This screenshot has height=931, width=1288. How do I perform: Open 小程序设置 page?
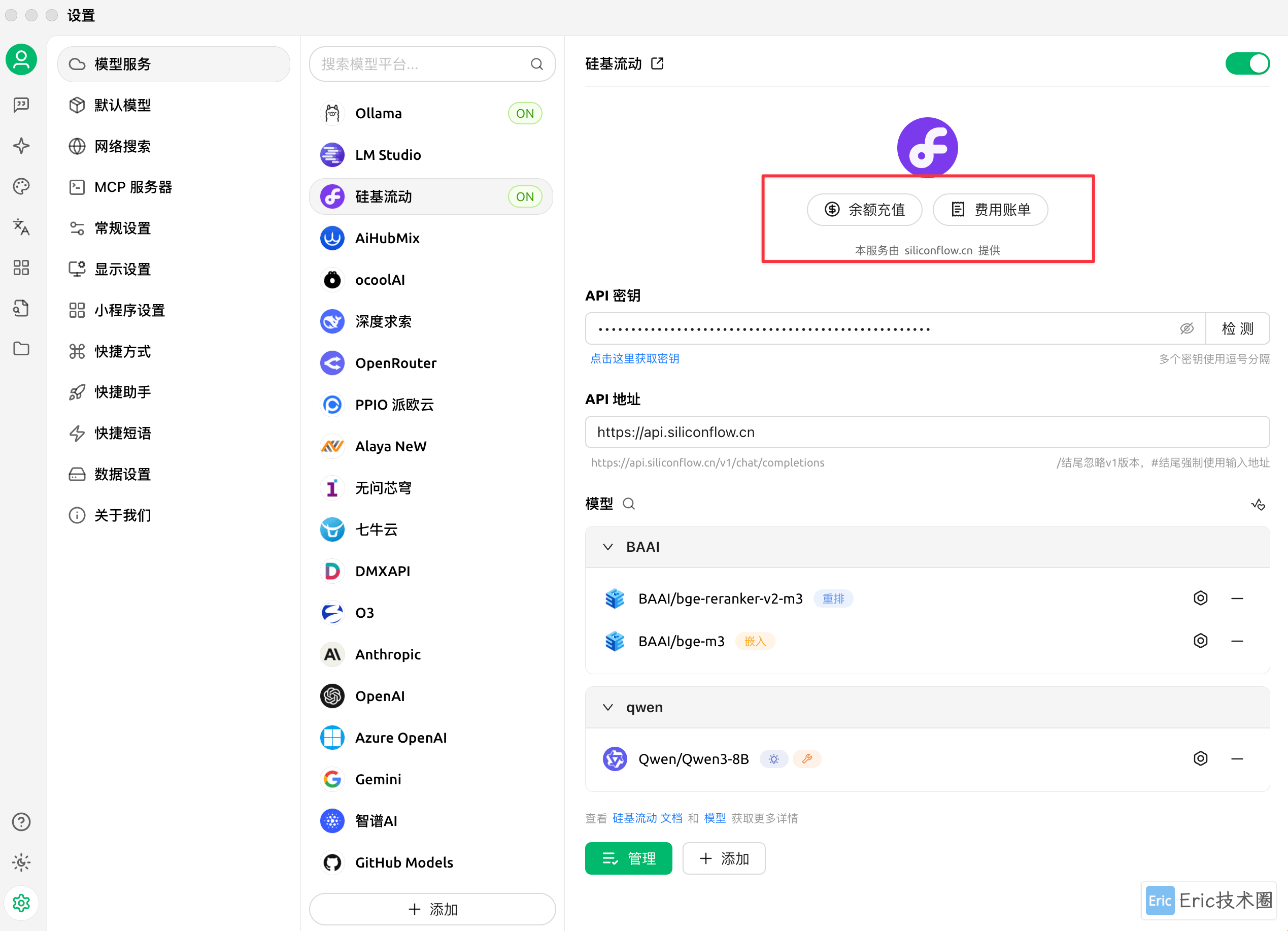coord(174,310)
